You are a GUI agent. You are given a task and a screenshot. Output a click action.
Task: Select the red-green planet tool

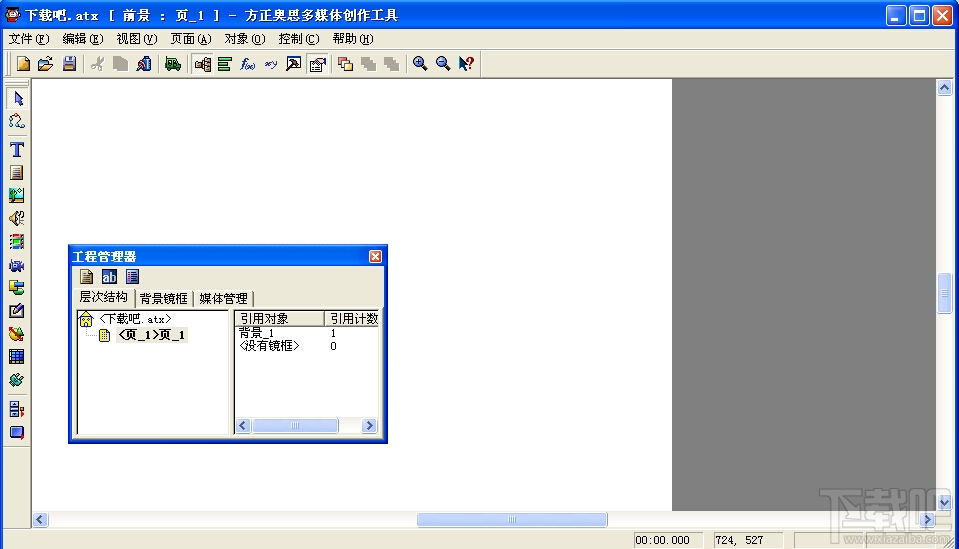pos(17,334)
